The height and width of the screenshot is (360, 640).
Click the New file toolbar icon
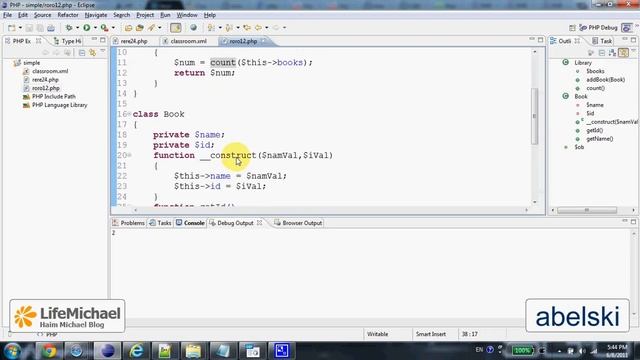(x=11, y=28)
